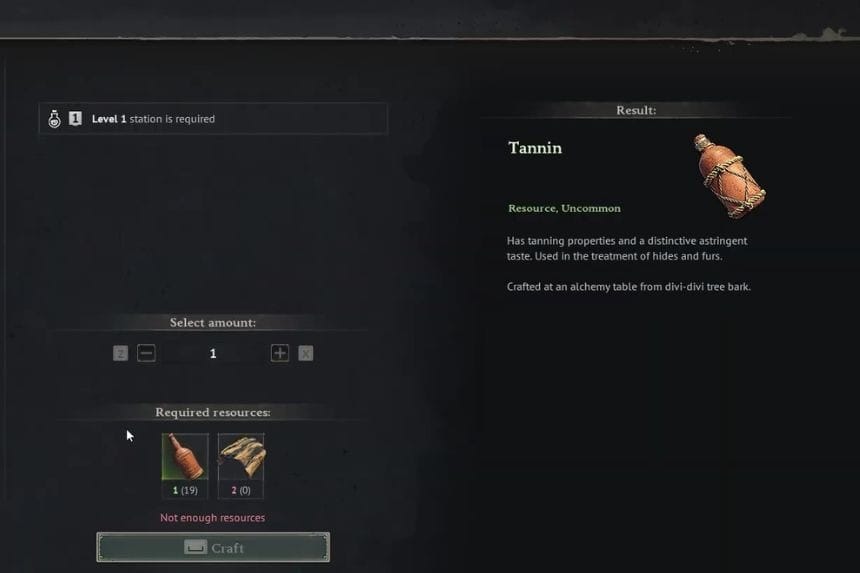Click the Tannin item title

coord(535,148)
